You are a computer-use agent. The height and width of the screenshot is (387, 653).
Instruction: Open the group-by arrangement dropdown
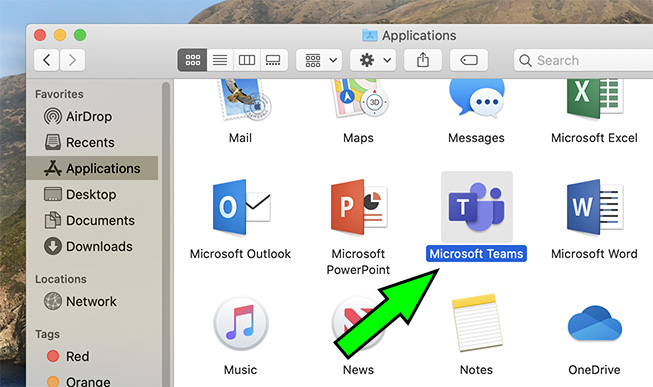click(319, 60)
